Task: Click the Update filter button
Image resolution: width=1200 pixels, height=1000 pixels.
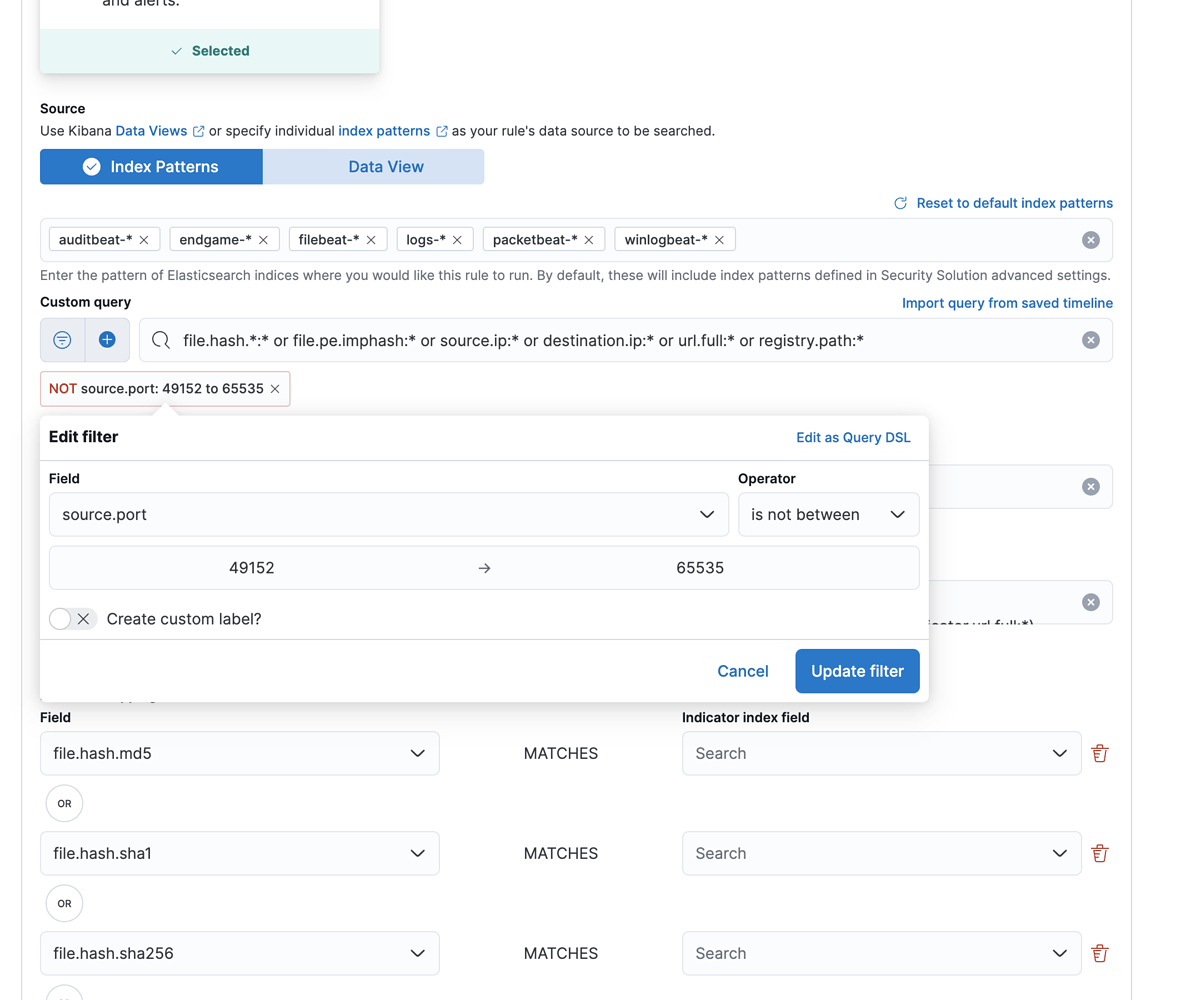Action: point(857,671)
